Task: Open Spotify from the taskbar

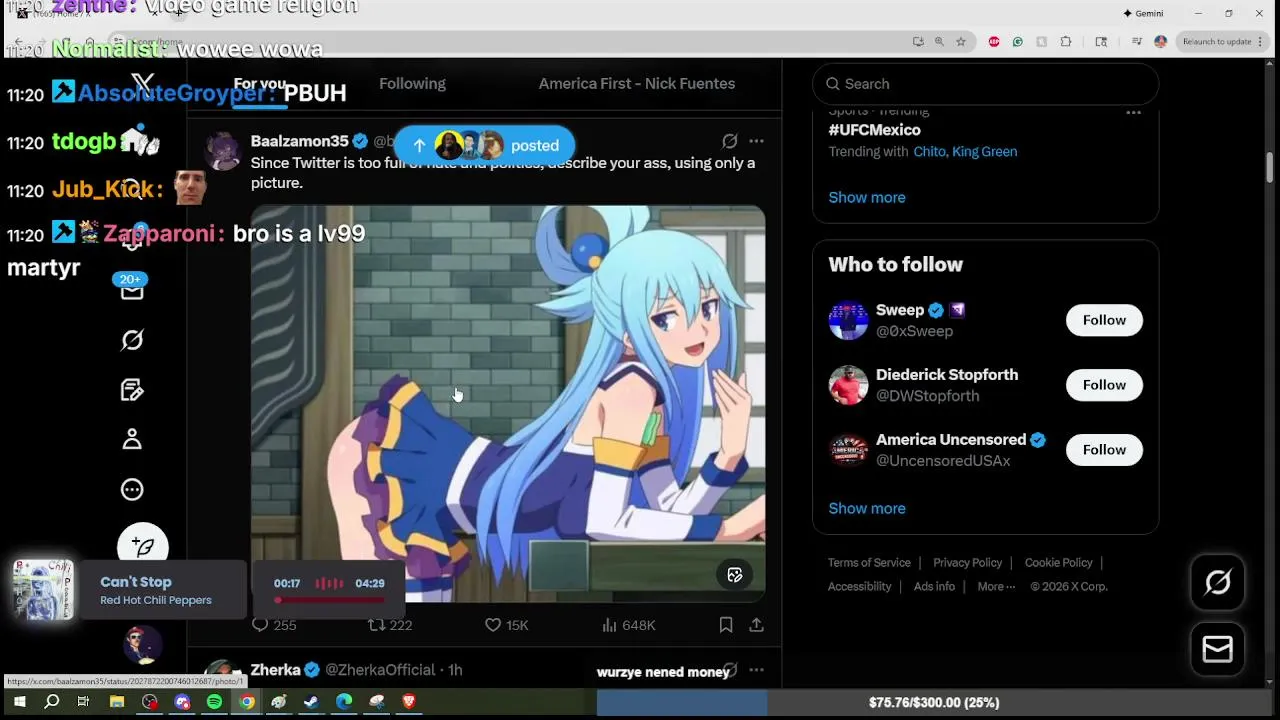Action: 214,702
